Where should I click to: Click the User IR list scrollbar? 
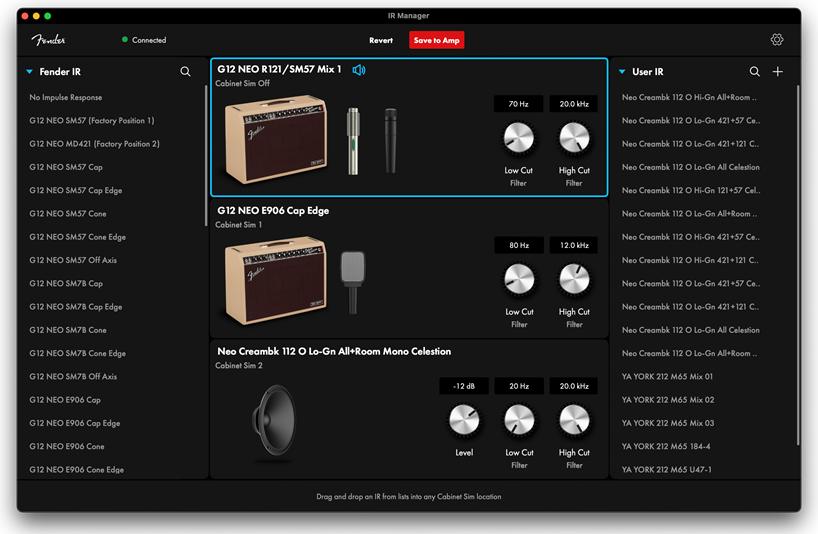(x=798, y=265)
